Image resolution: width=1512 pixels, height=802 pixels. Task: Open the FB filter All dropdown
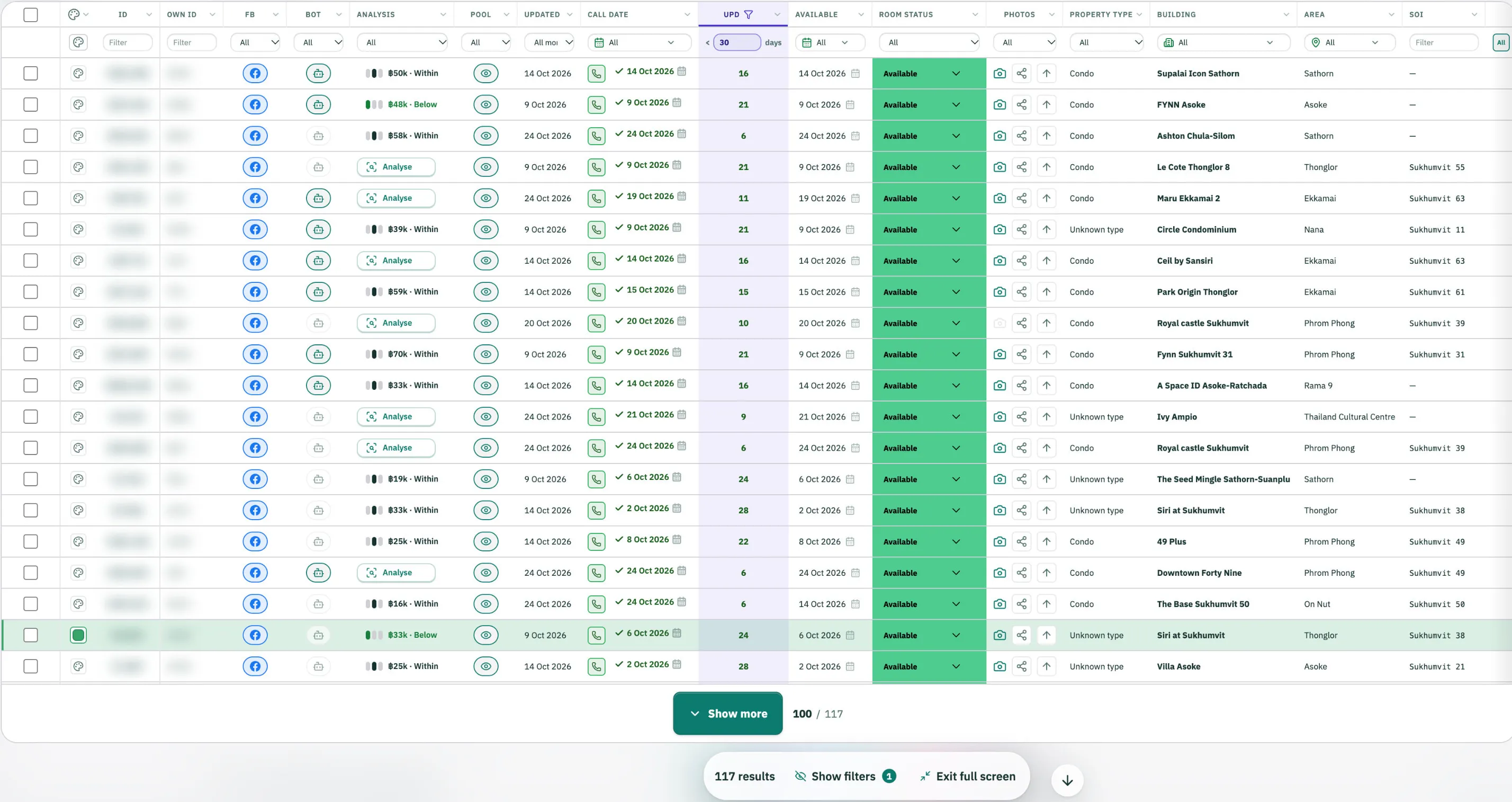(255, 42)
